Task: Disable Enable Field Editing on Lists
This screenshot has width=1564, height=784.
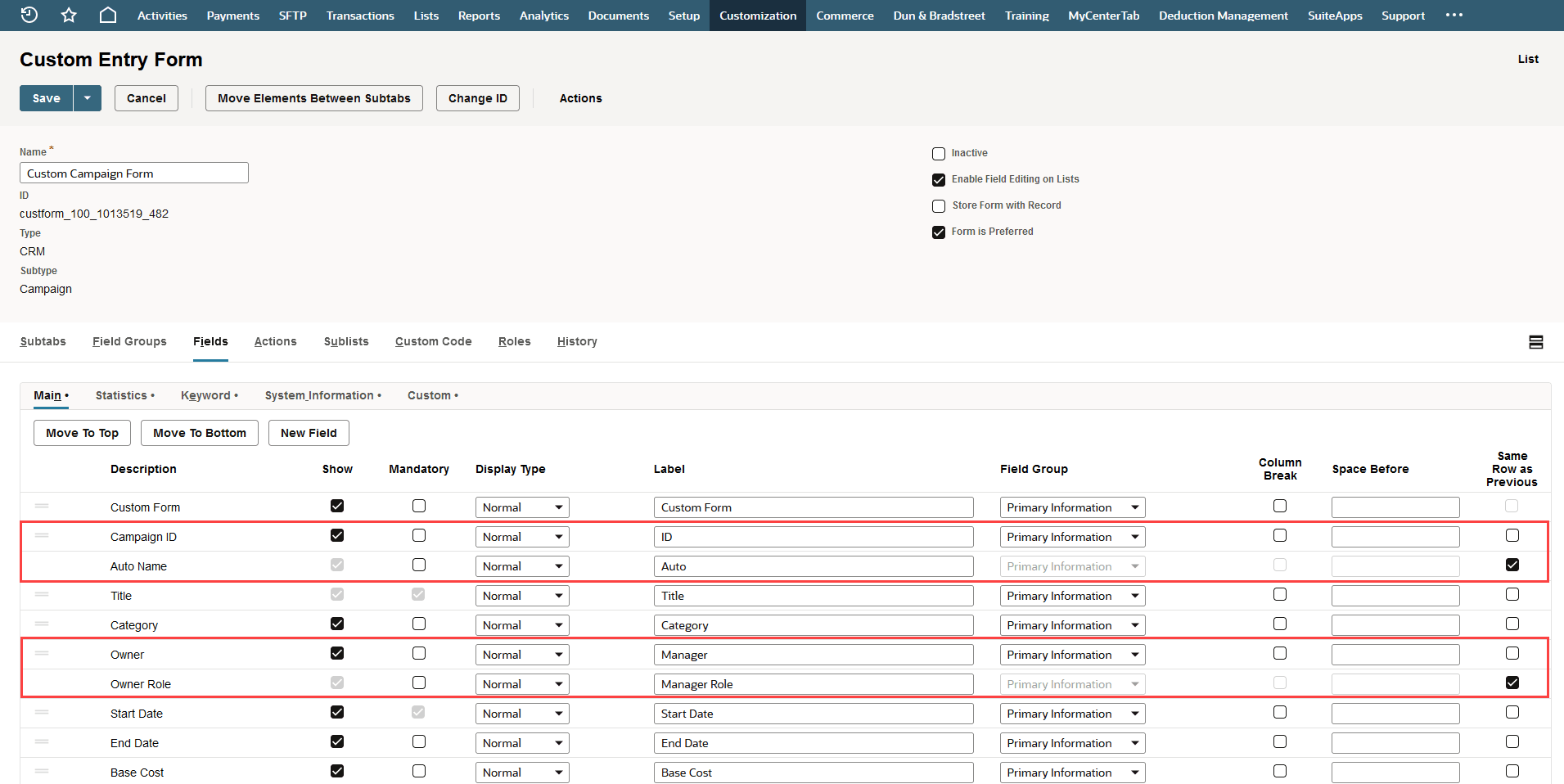Action: click(x=938, y=179)
